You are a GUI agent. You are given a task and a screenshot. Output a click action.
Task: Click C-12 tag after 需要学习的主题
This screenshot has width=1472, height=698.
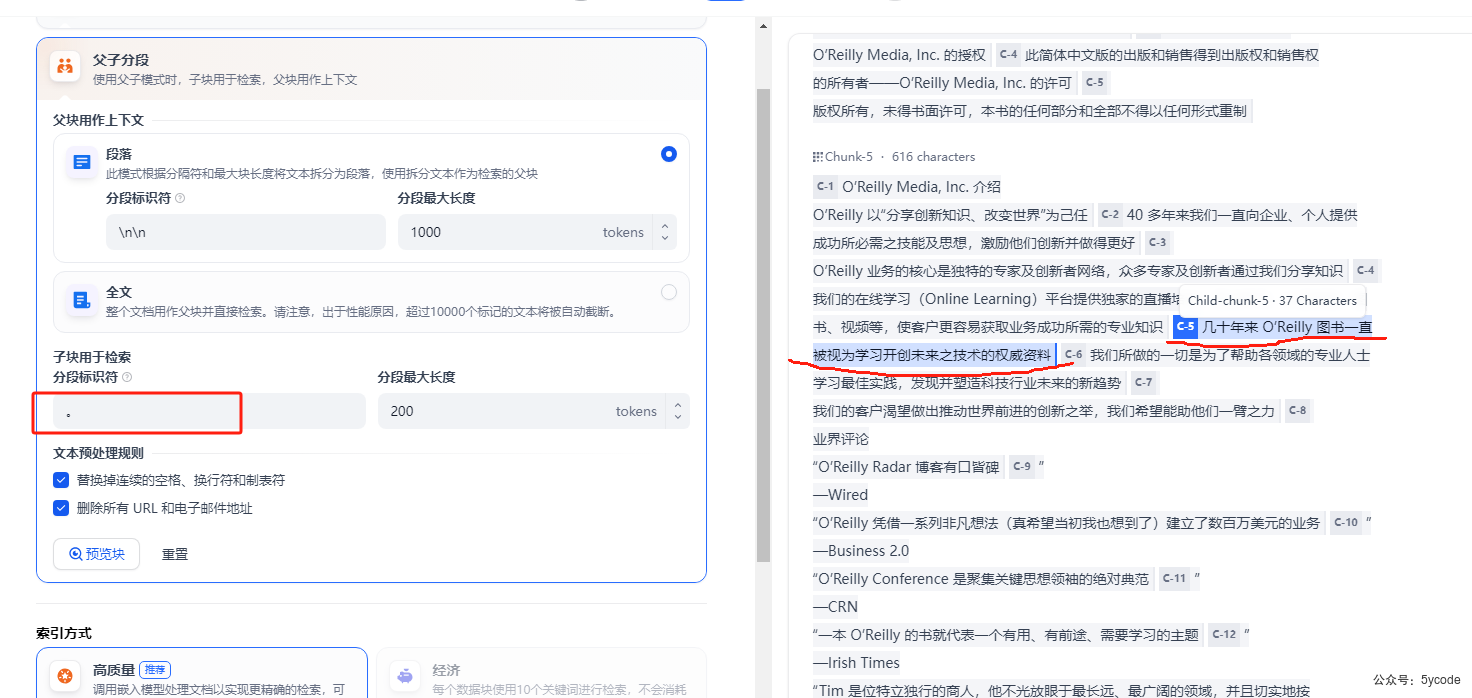(x=1223, y=635)
